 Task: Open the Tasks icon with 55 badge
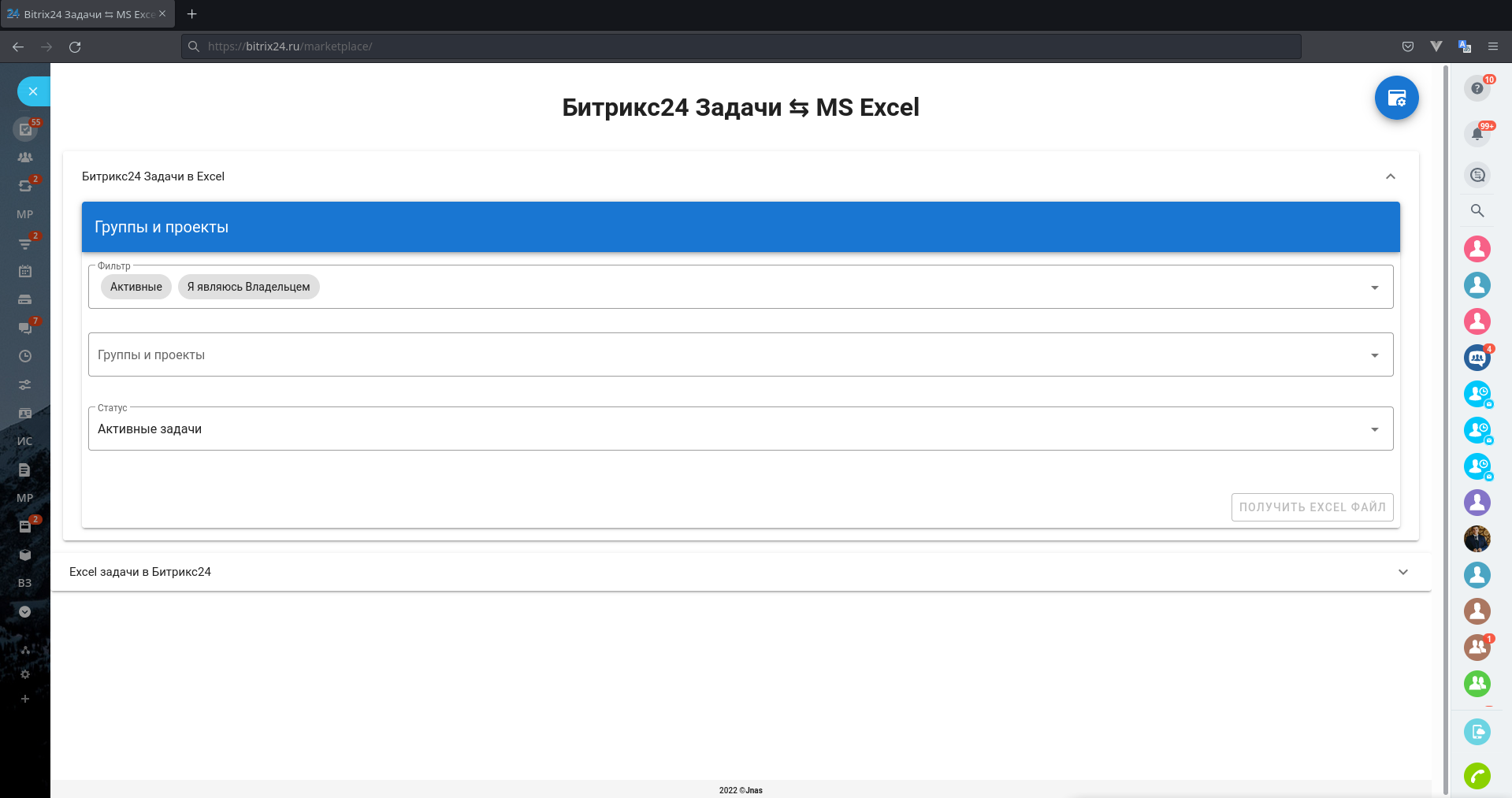tap(25, 129)
